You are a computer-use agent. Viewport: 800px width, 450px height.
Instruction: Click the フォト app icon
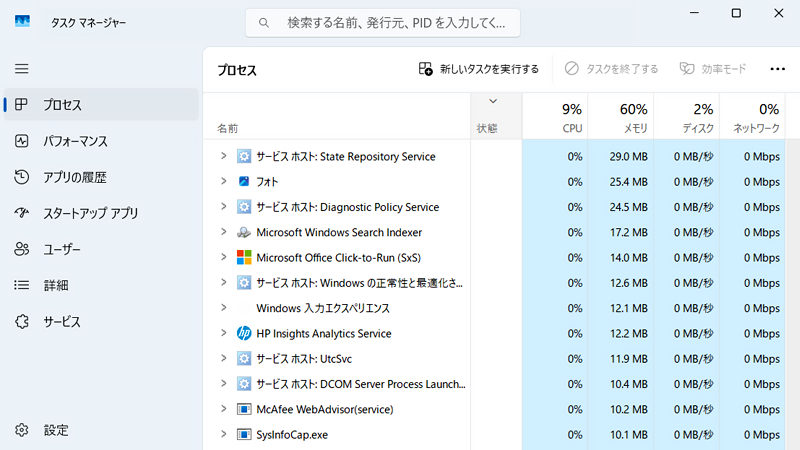(244, 182)
